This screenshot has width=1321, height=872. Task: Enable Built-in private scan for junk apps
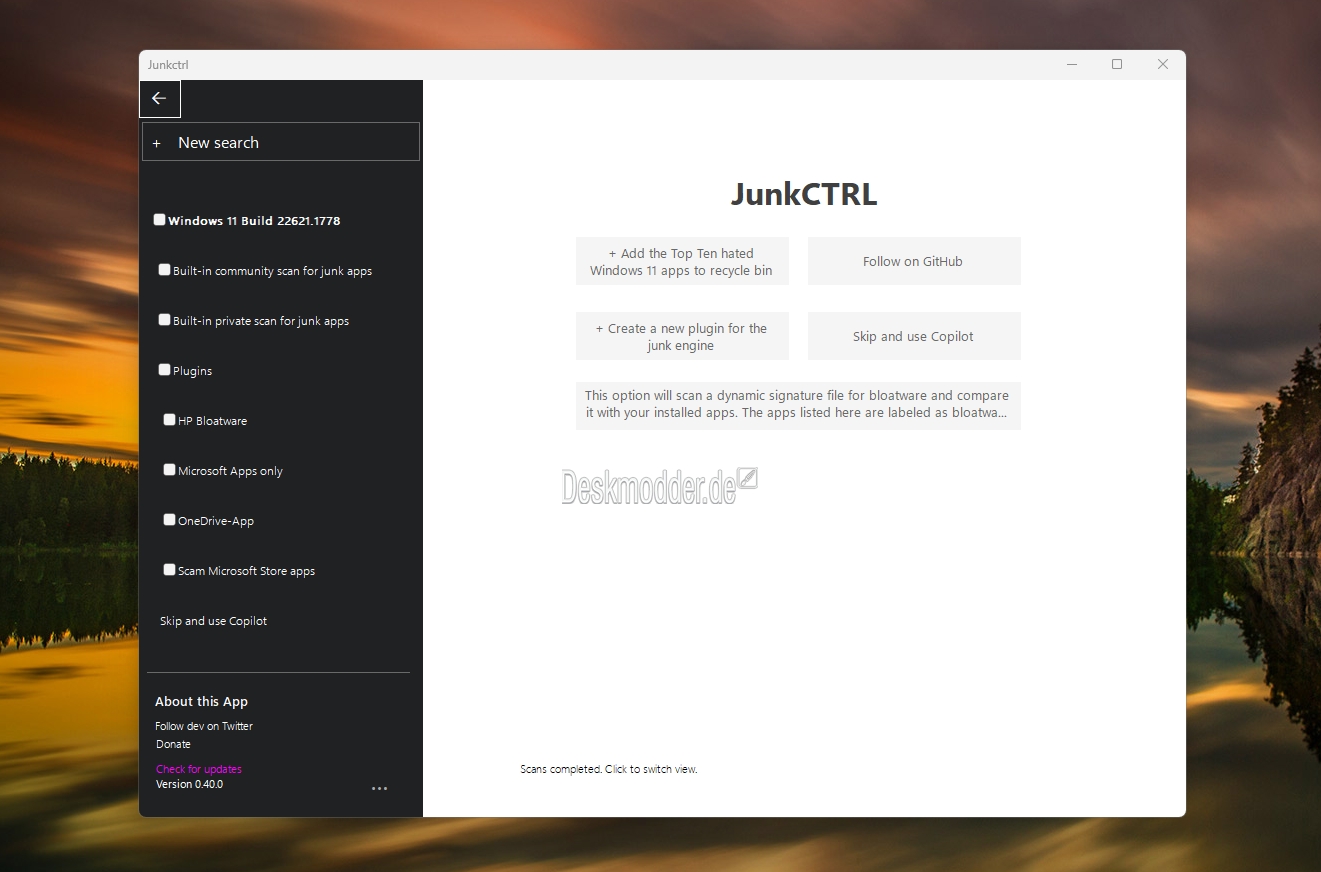tap(164, 320)
